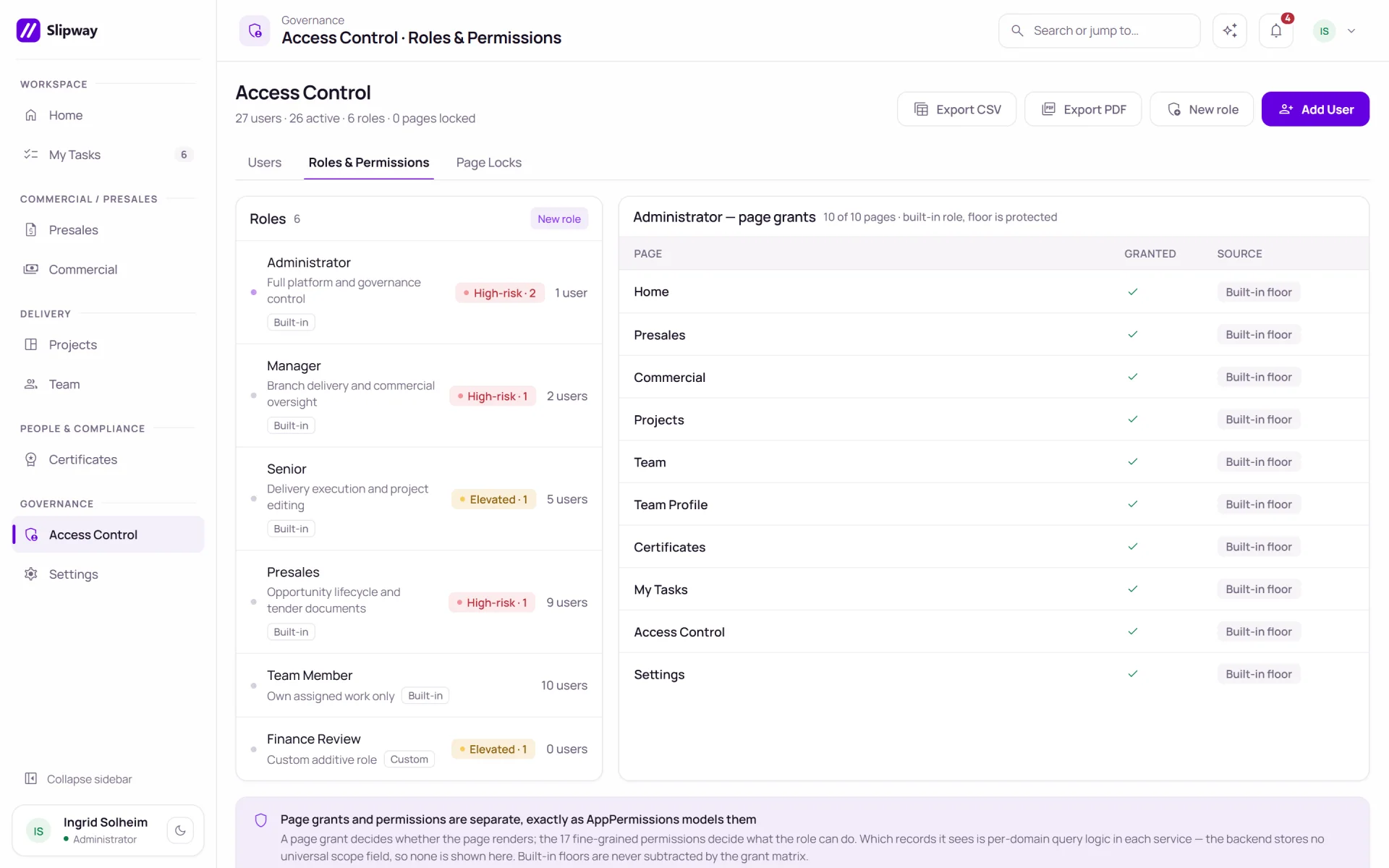Toggle dark mode moon icon
The image size is (1389, 868).
tap(180, 830)
